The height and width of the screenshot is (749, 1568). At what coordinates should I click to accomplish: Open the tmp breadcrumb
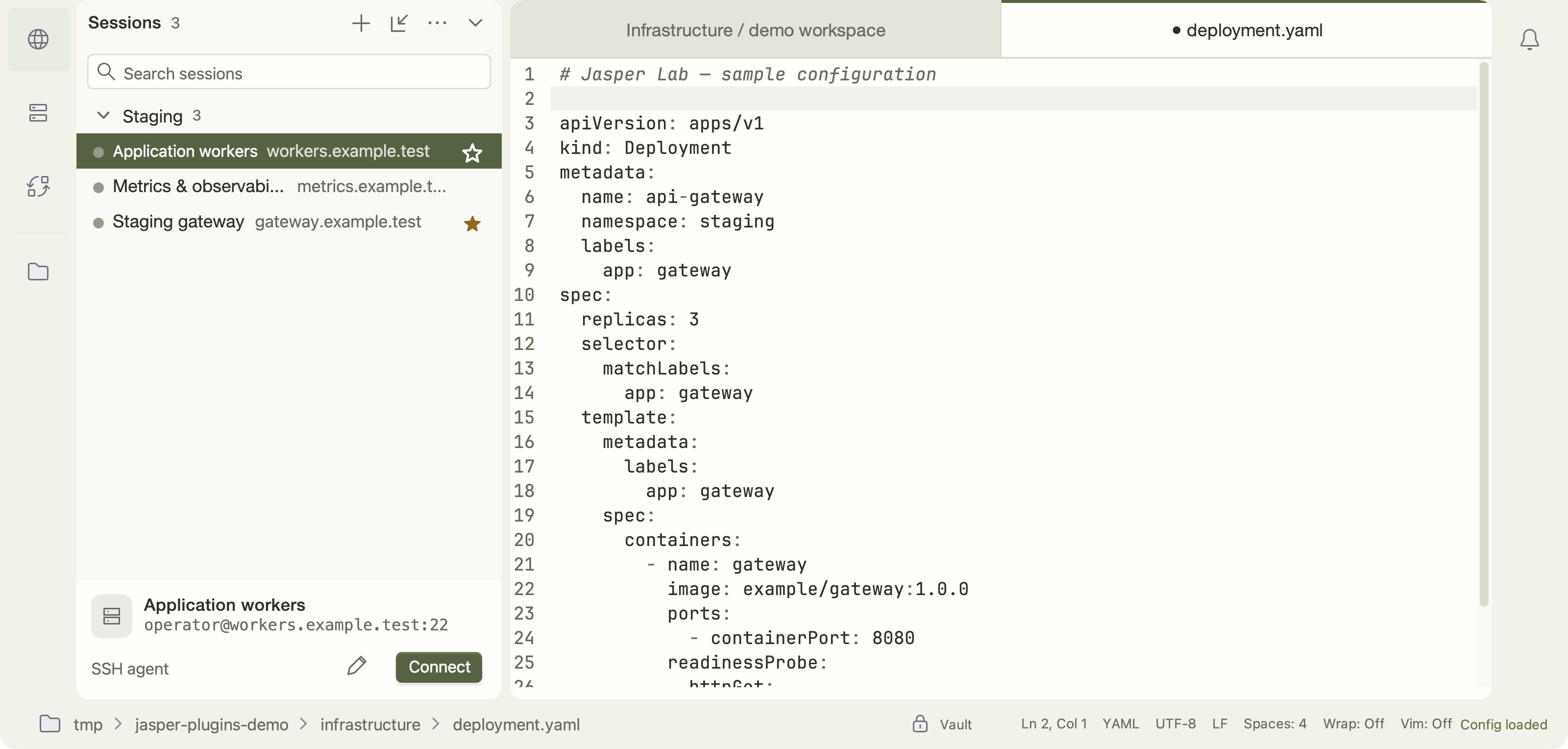click(x=88, y=724)
